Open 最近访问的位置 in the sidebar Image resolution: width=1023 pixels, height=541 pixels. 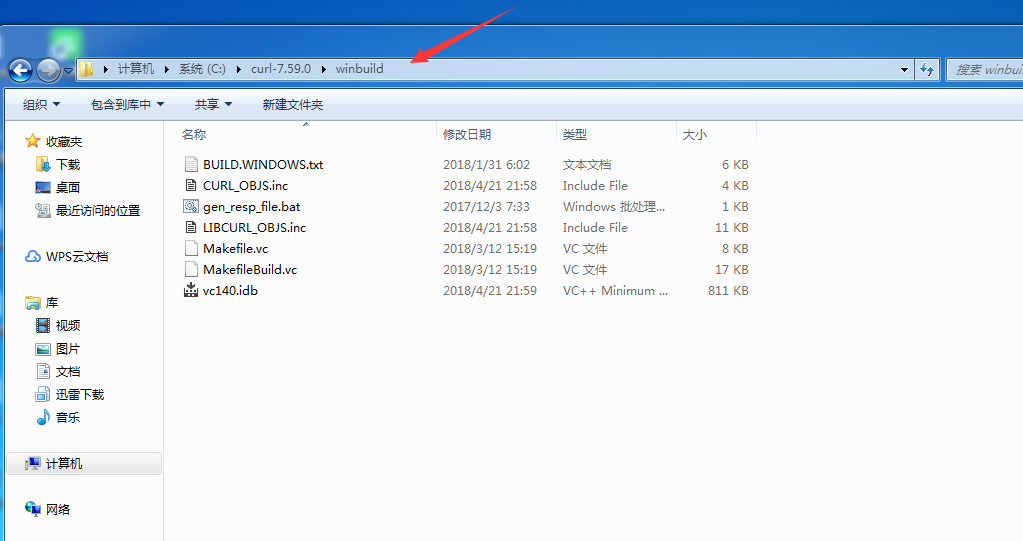98,210
